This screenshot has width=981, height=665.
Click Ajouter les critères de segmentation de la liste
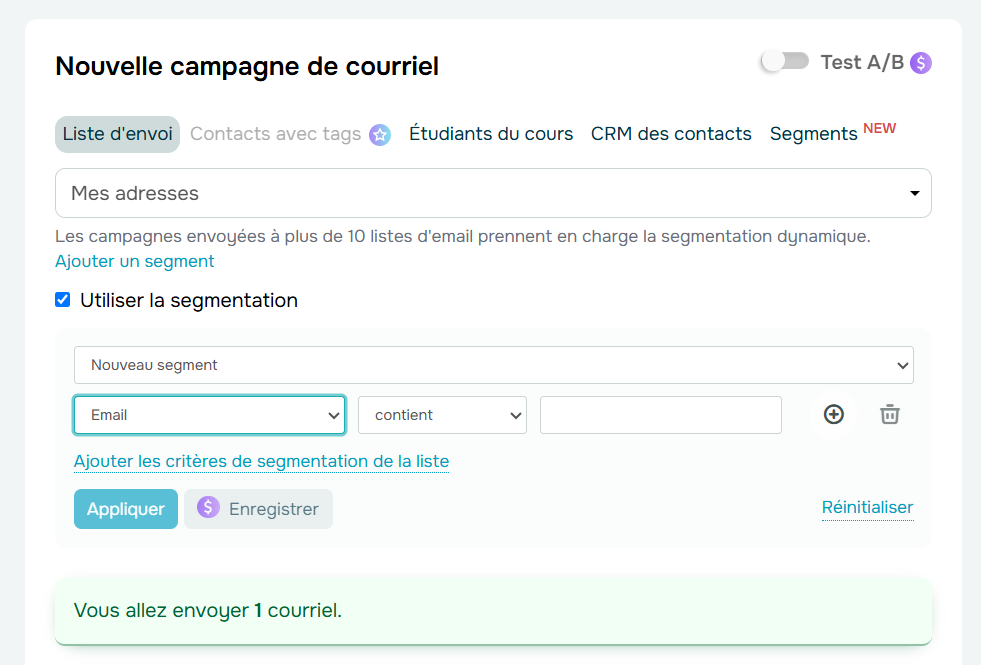(x=261, y=461)
